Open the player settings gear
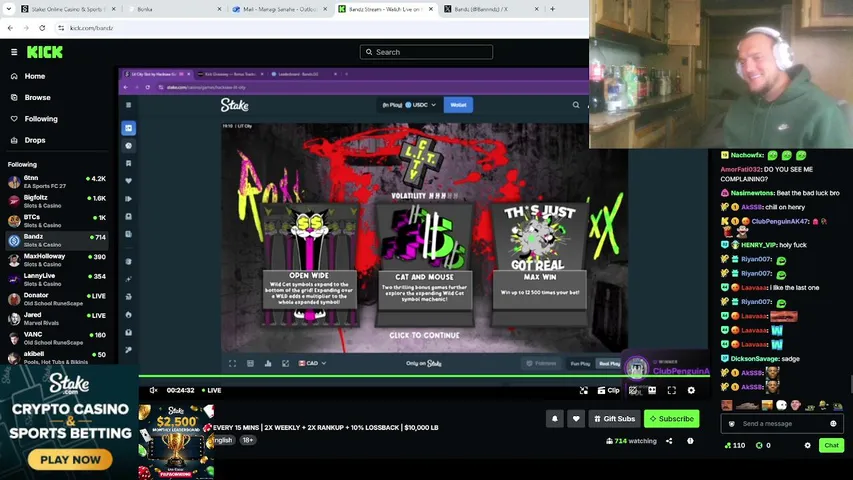The height and width of the screenshot is (480, 853). (x=691, y=390)
